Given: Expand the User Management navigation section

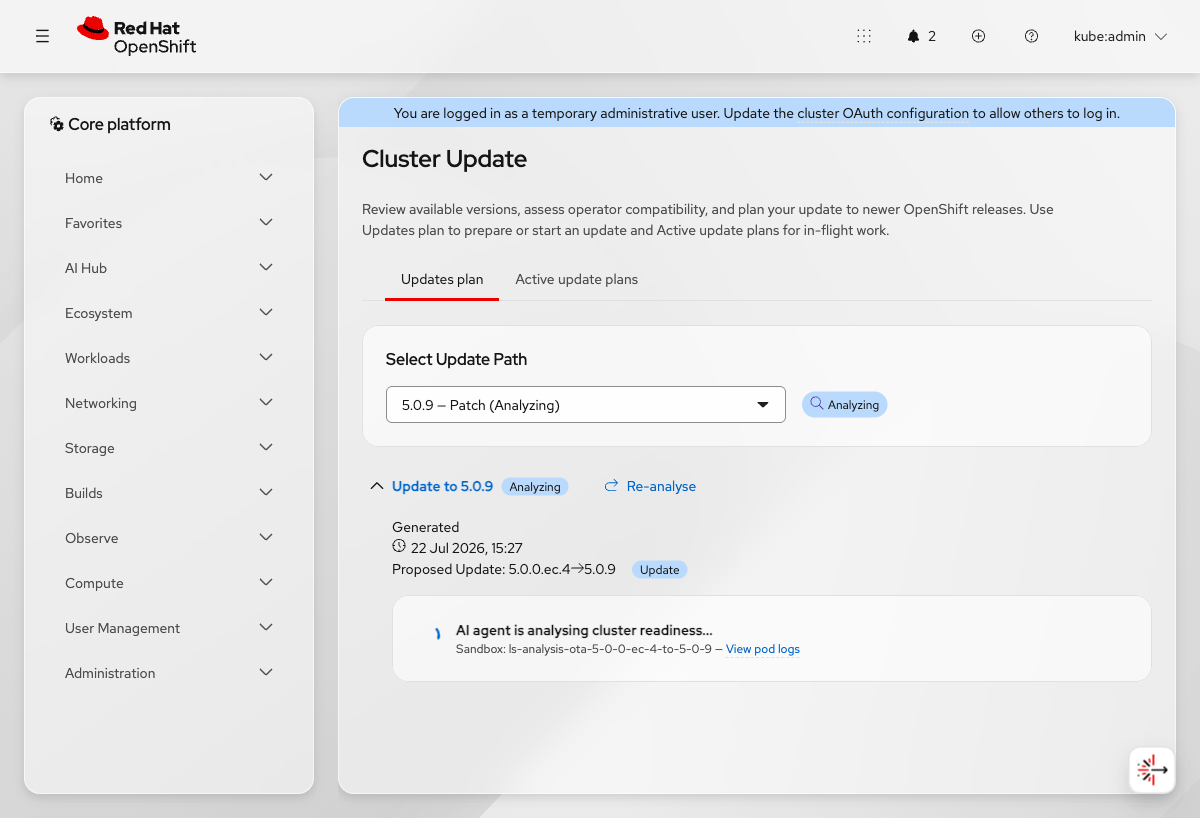Looking at the screenshot, I should coord(169,628).
